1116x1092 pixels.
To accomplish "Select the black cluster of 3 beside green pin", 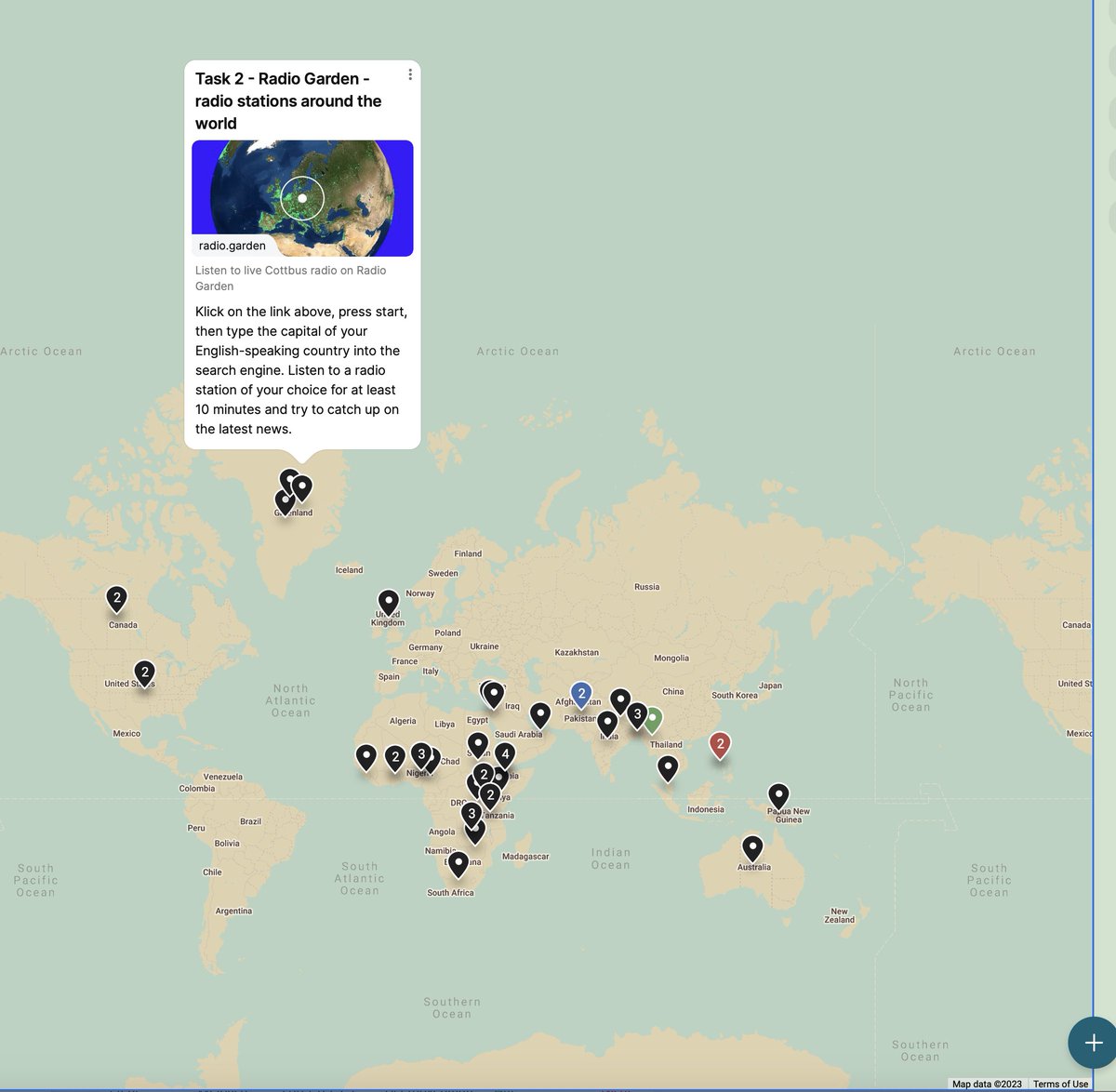I will pos(637,716).
